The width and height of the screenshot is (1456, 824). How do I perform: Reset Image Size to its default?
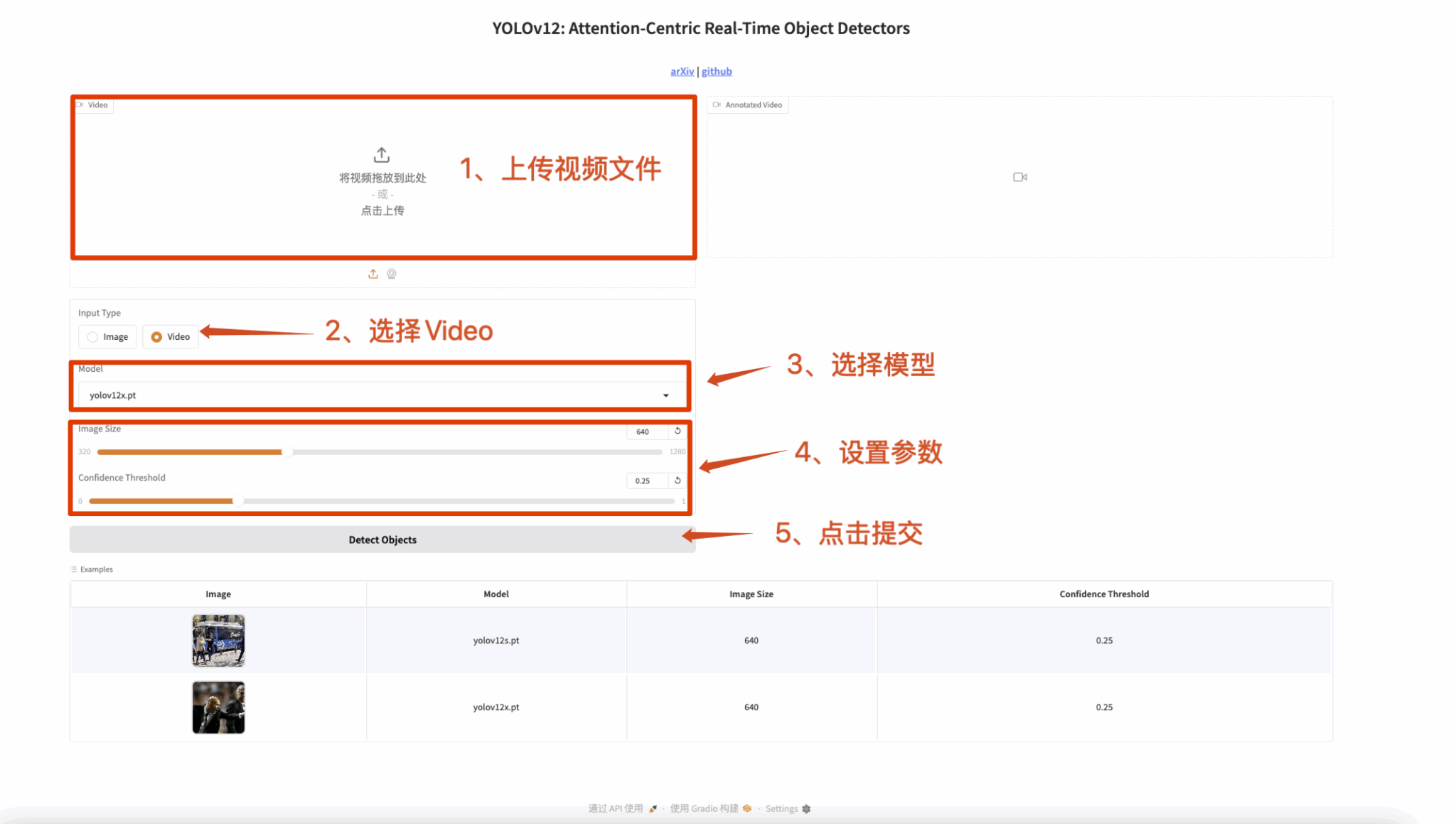678,431
